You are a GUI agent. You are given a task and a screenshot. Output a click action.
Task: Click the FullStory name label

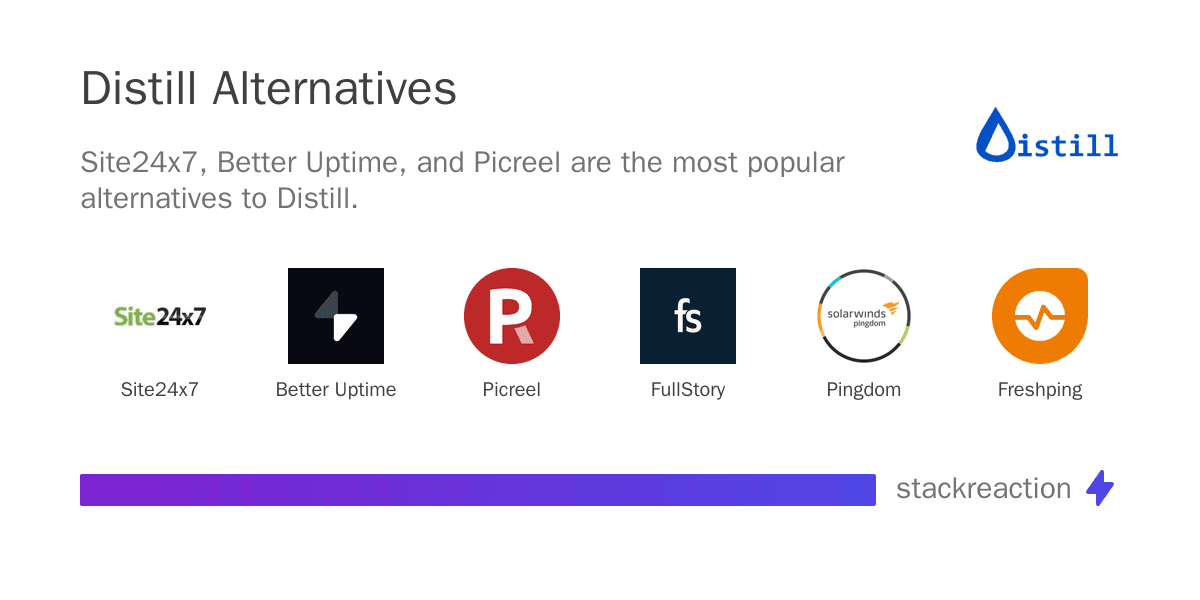tap(688, 390)
